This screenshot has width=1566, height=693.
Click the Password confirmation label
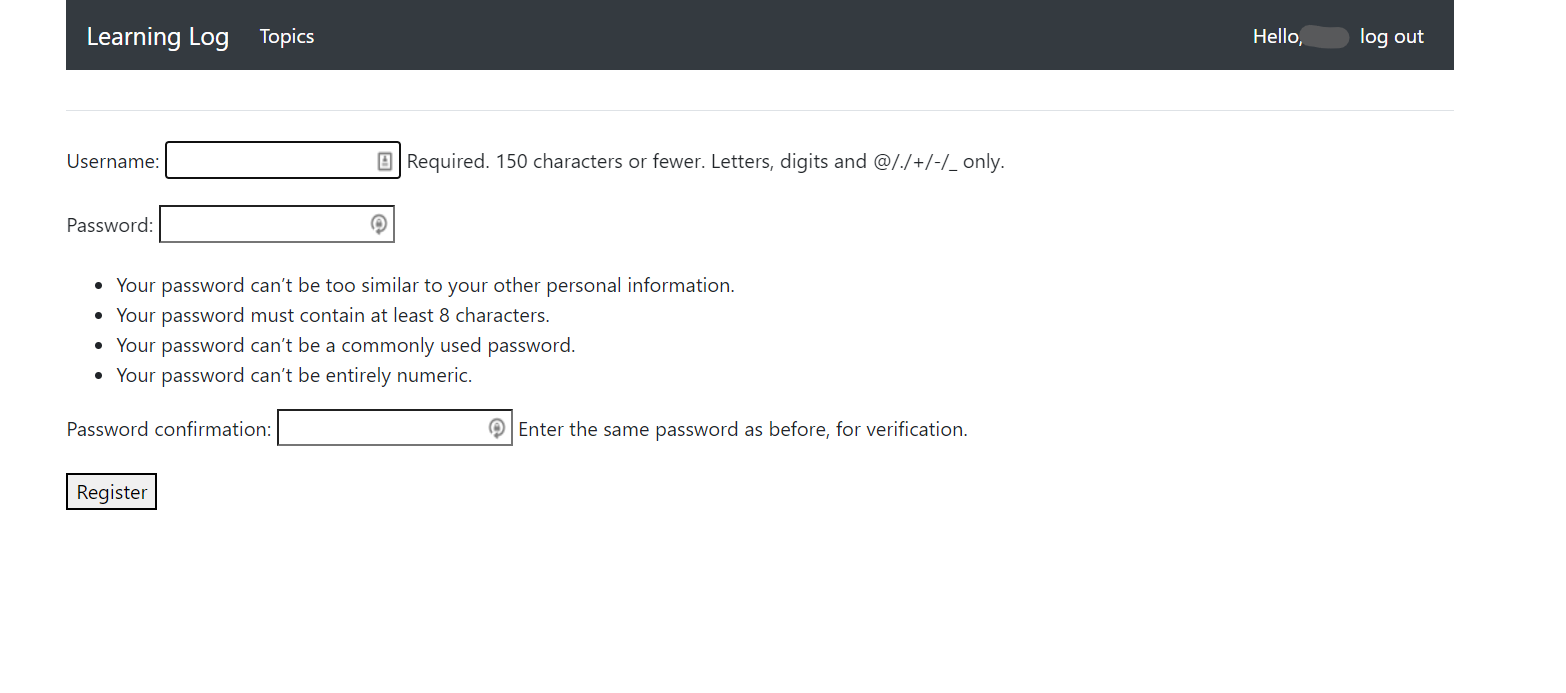click(168, 428)
